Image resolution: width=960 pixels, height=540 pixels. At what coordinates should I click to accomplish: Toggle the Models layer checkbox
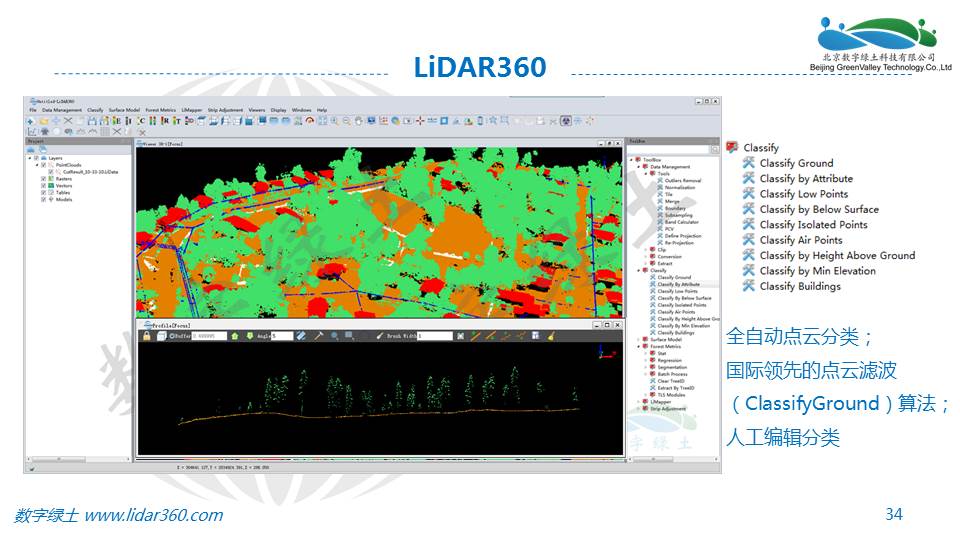pyautogui.click(x=43, y=200)
